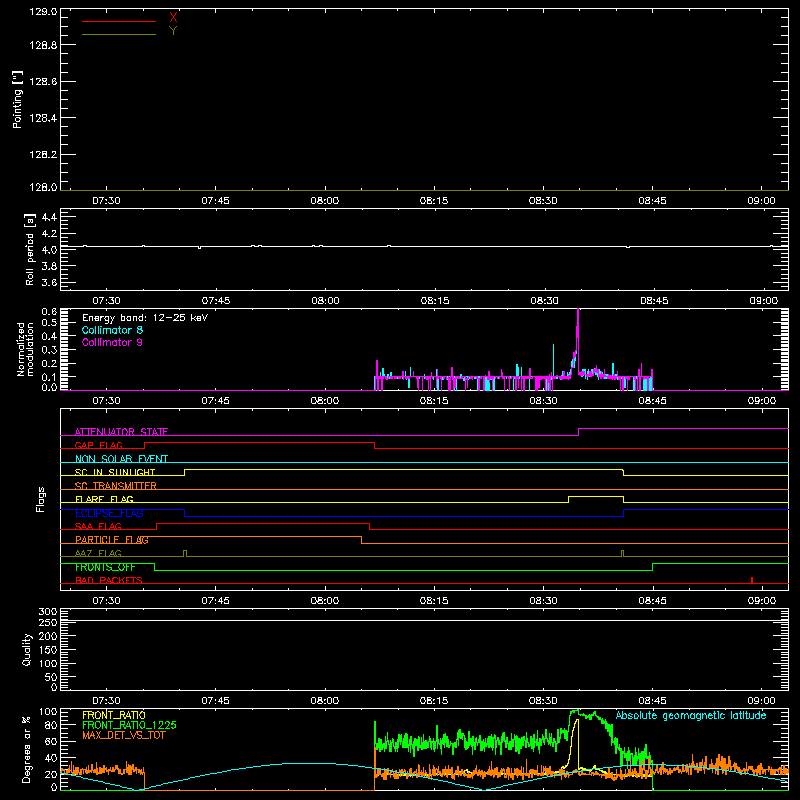Click the 128.2 tick label
The height and width of the screenshot is (800, 800).
click(x=43, y=155)
